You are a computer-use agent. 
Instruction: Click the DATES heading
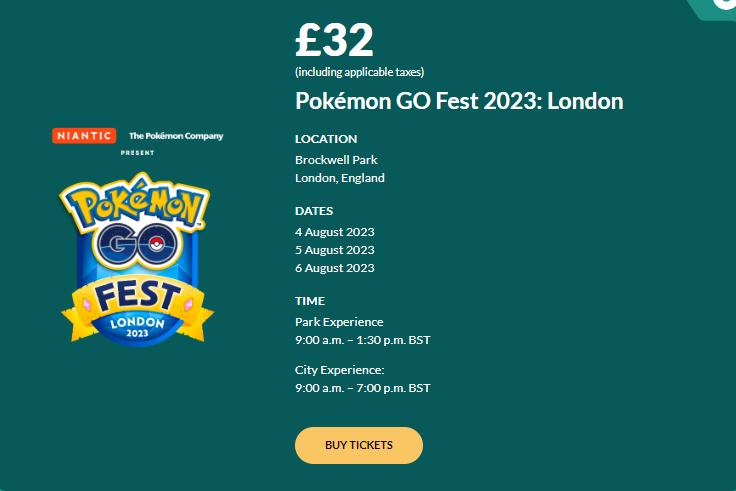(x=314, y=211)
